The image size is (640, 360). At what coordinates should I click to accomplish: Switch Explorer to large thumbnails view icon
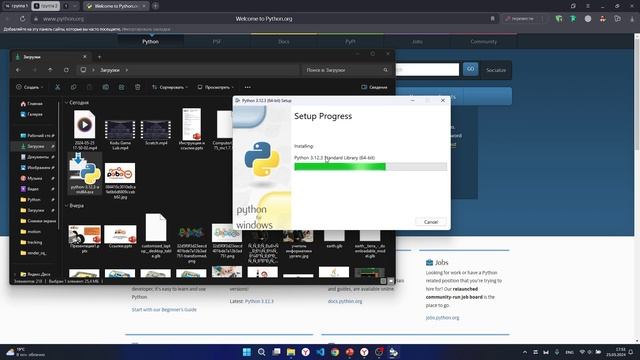click(391, 281)
